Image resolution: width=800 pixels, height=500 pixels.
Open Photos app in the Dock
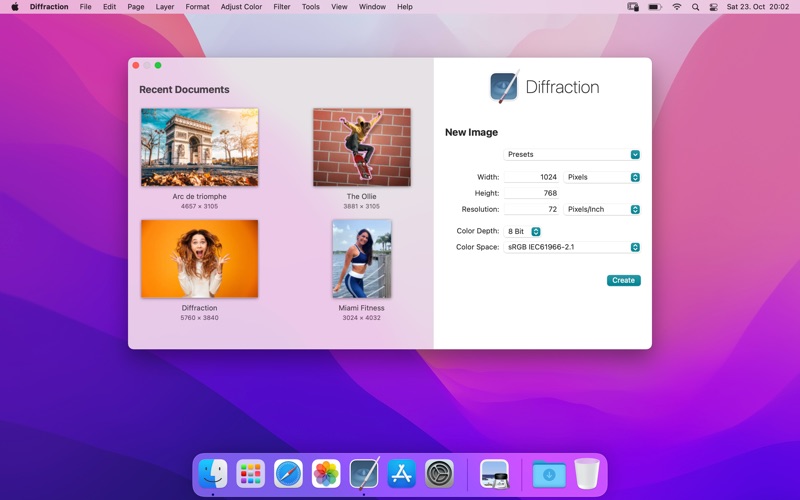[x=326, y=473]
